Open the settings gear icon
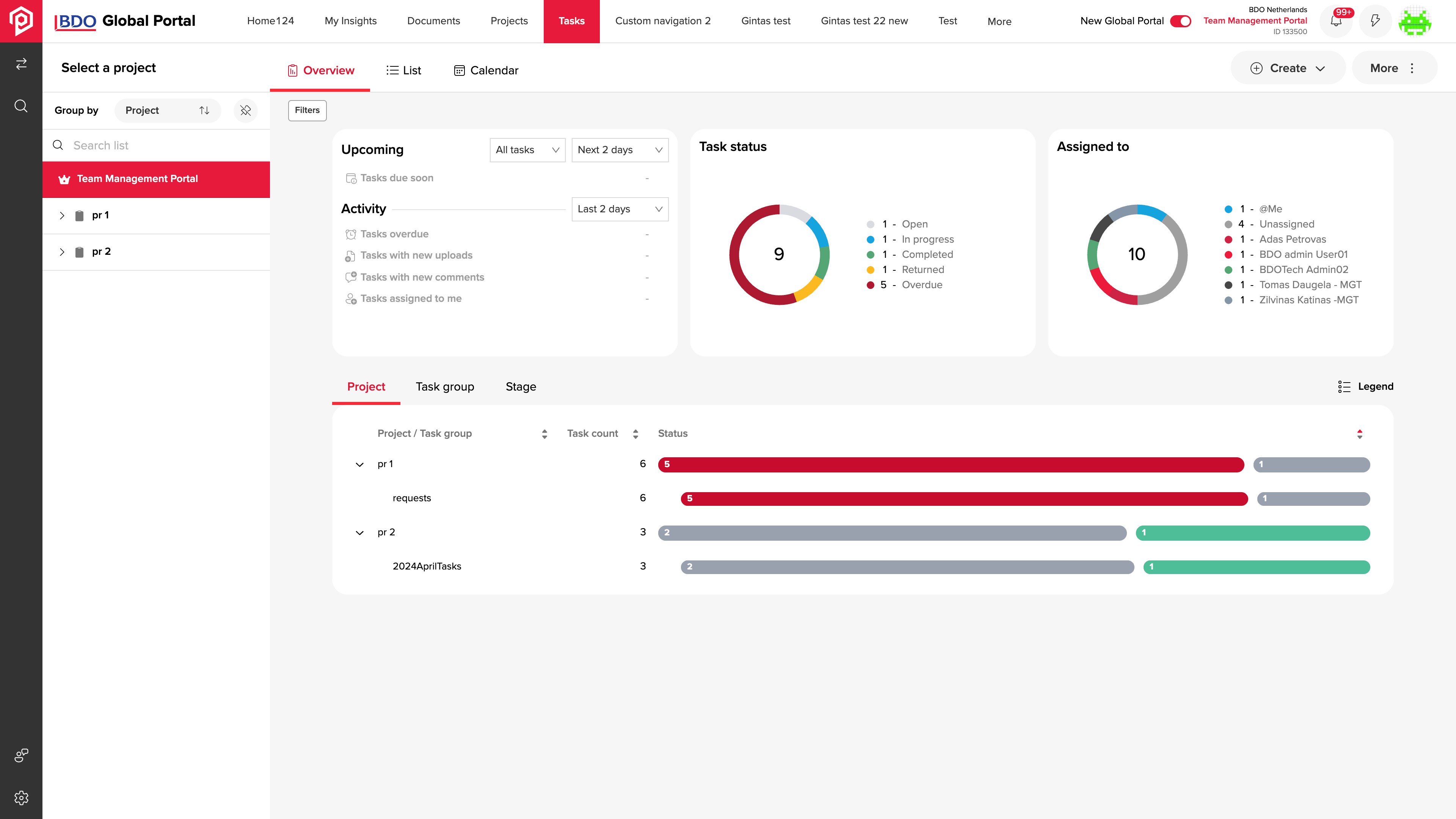The width and height of the screenshot is (1456, 819). 21,797
